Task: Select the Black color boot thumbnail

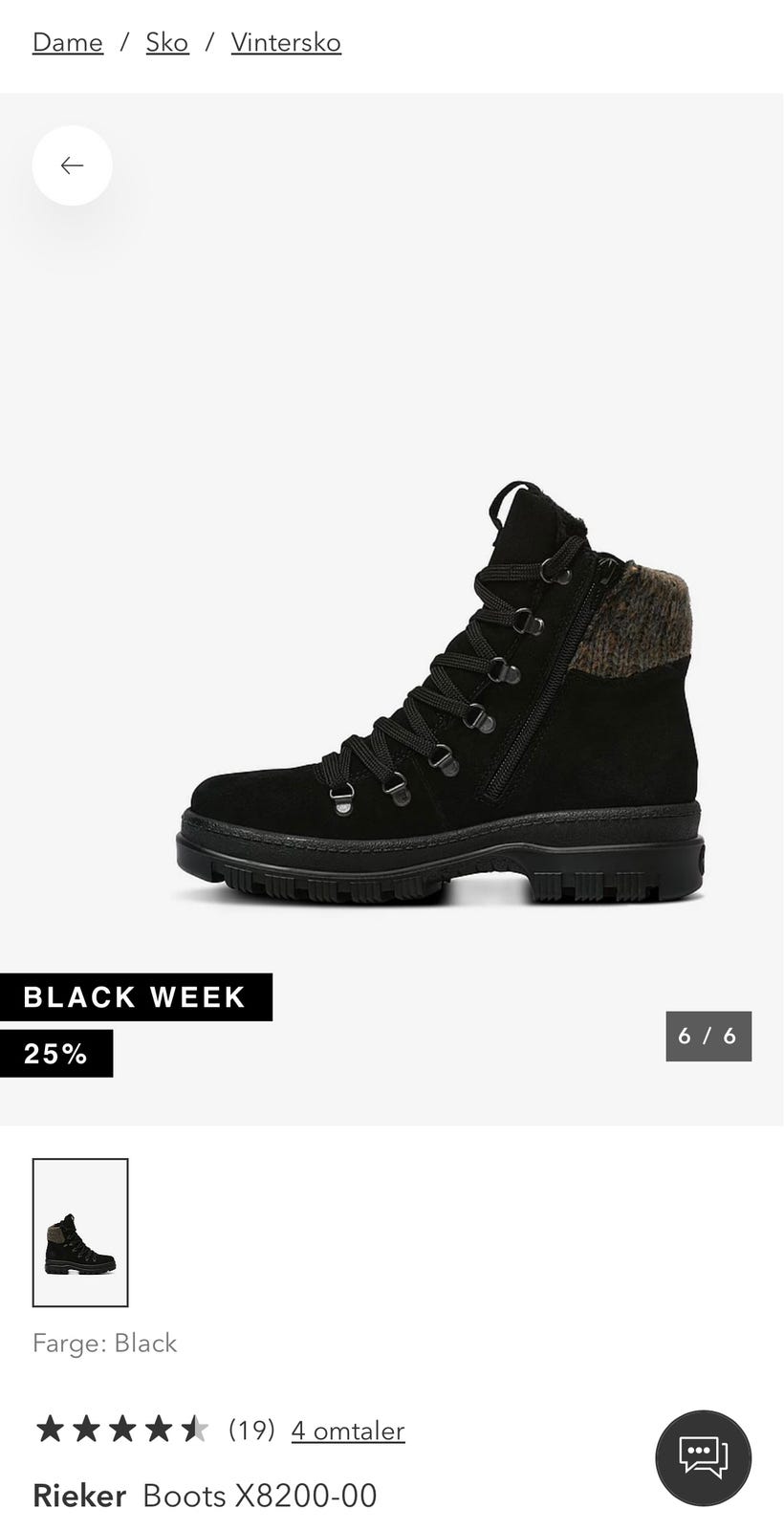Action: 80,1233
